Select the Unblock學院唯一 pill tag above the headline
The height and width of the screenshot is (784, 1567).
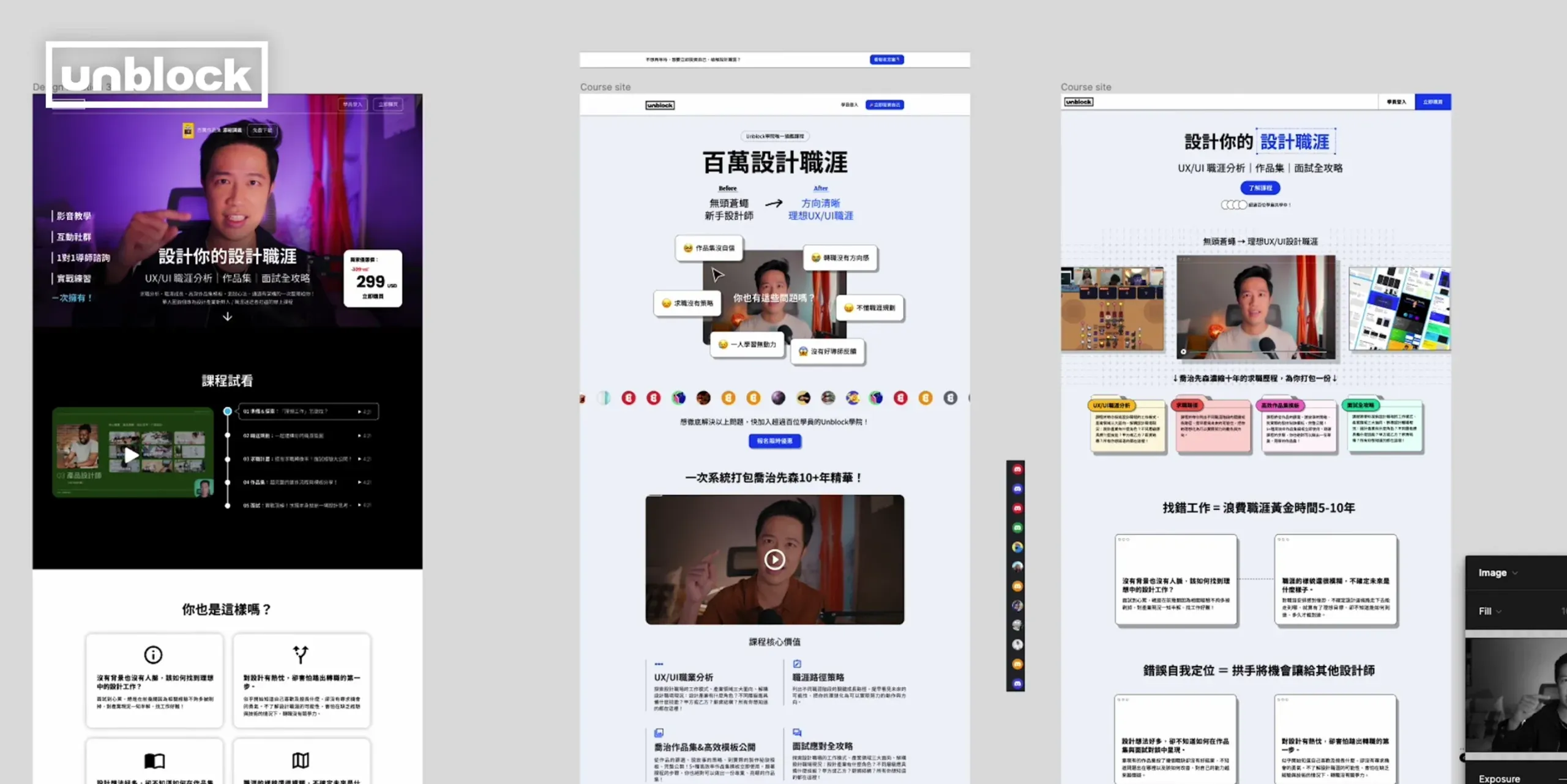point(775,136)
